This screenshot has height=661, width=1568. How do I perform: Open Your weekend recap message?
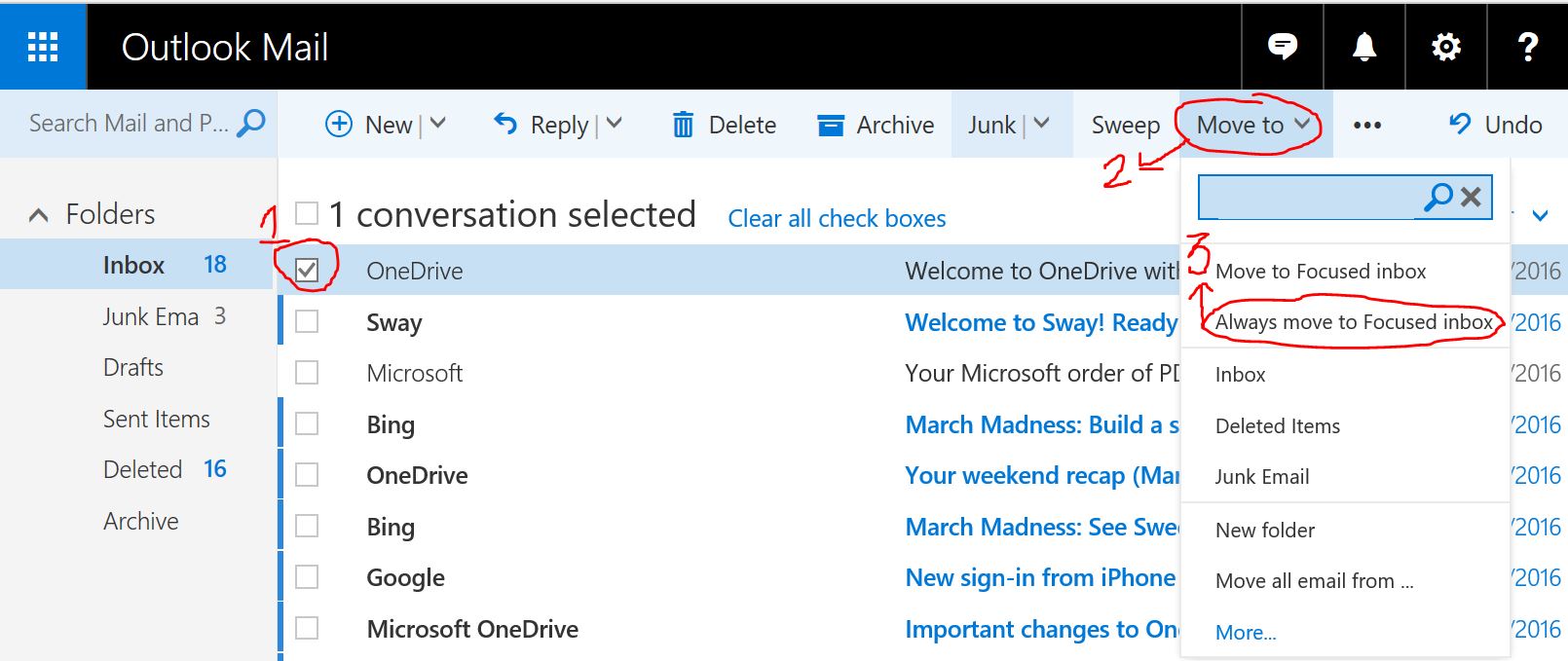1042,475
